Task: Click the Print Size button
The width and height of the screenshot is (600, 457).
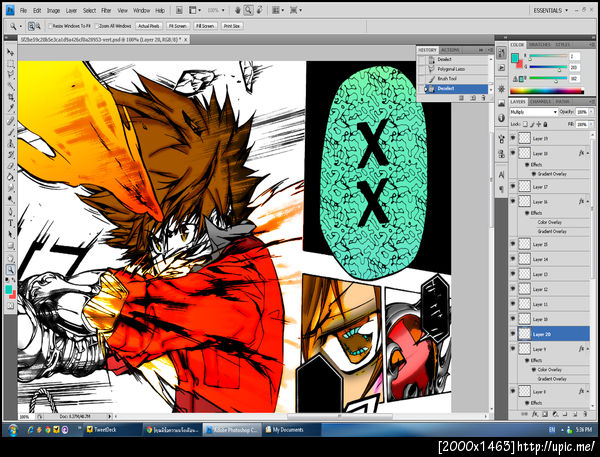Action: (x=232, y=26)
